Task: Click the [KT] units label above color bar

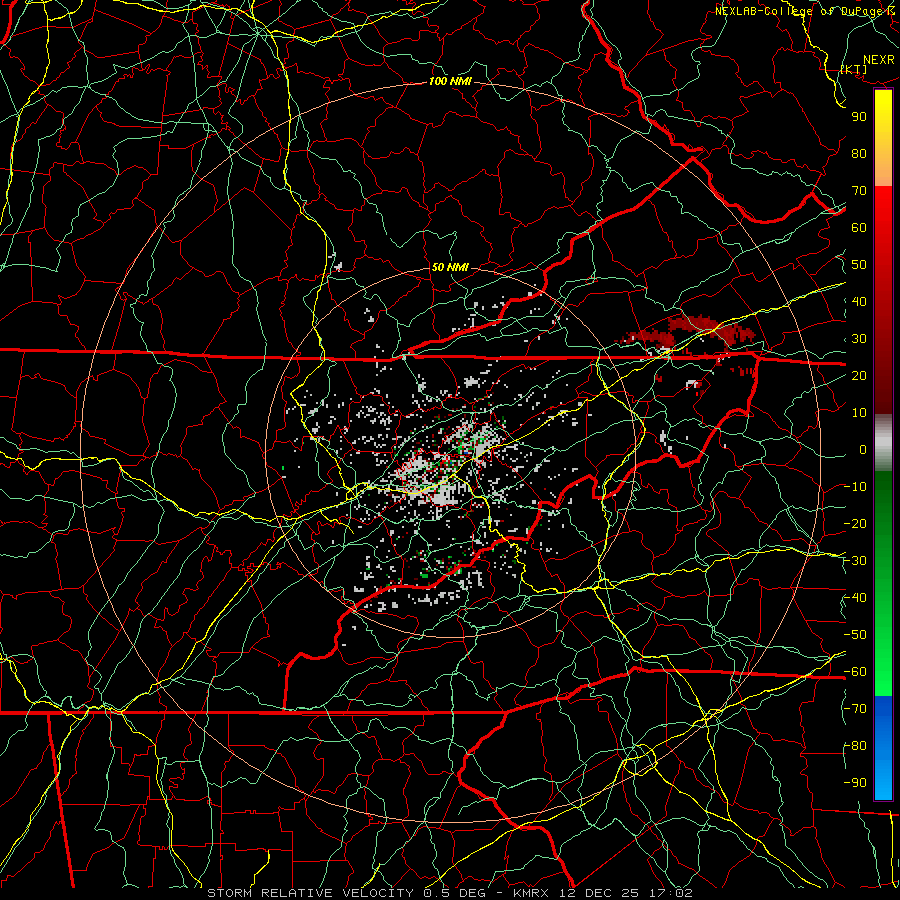Action: coord(854,69)
